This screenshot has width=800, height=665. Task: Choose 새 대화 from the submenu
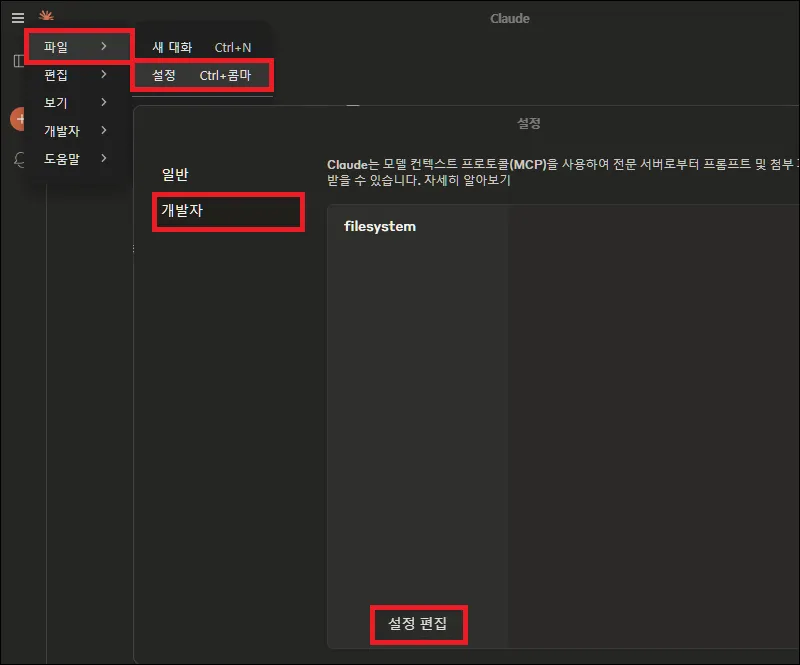coord(202,47)
